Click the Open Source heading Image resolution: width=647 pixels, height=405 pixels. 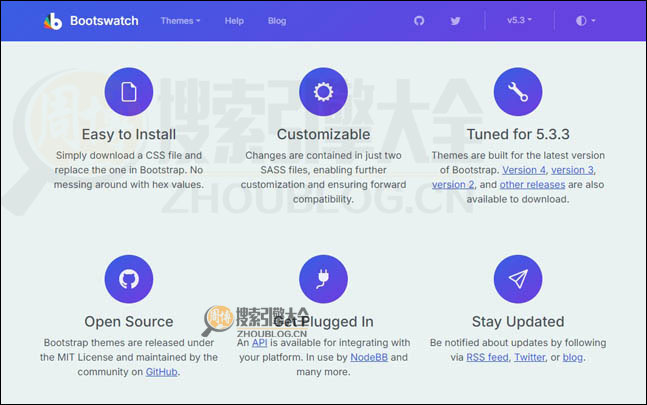click(129, 322)
